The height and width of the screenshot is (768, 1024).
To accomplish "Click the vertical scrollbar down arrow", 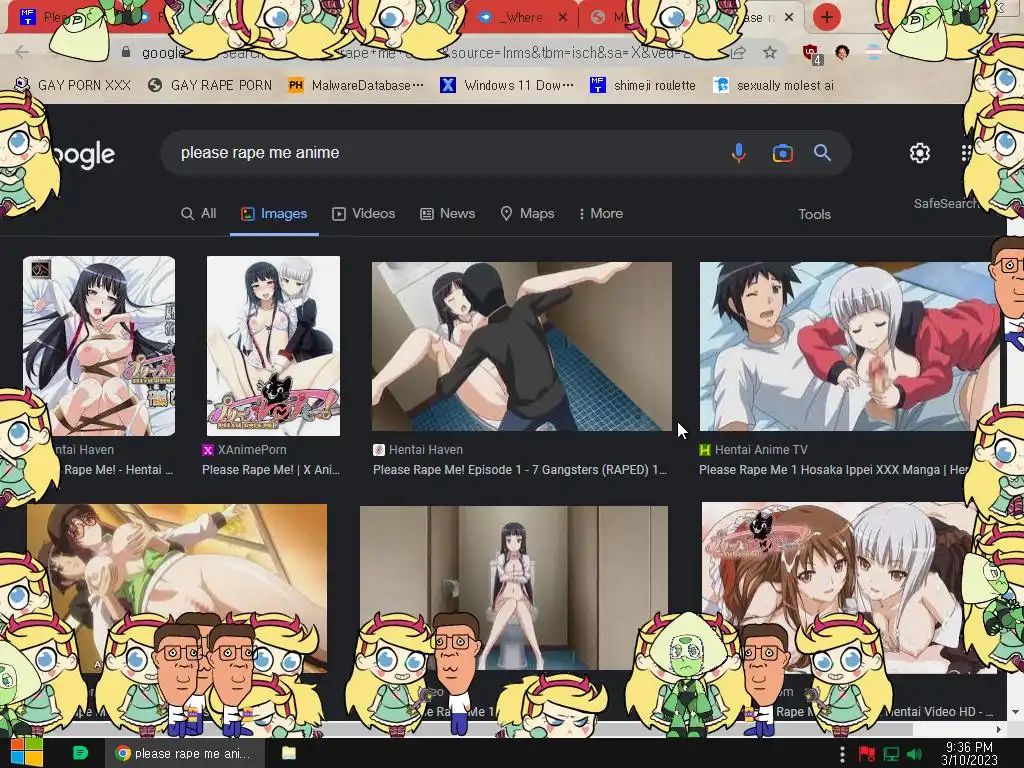I will tap(1015, 712).
